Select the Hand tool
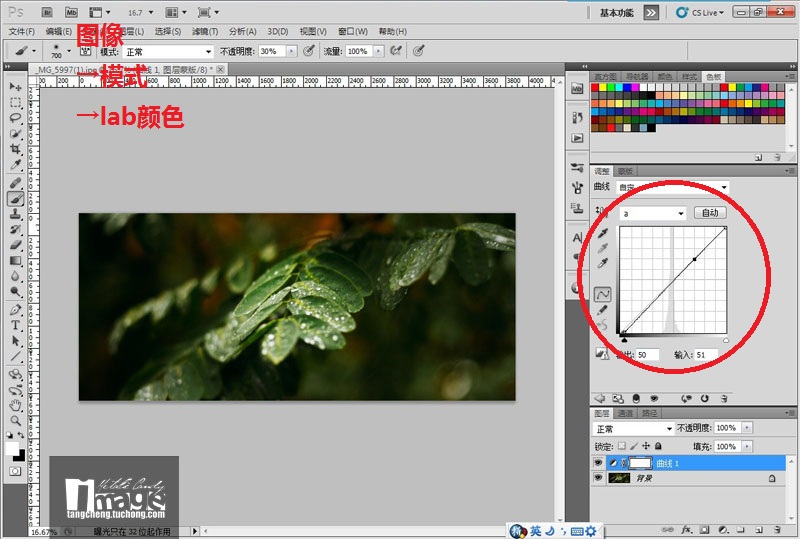This screenshot has width=800, height=539. (15, 405)
